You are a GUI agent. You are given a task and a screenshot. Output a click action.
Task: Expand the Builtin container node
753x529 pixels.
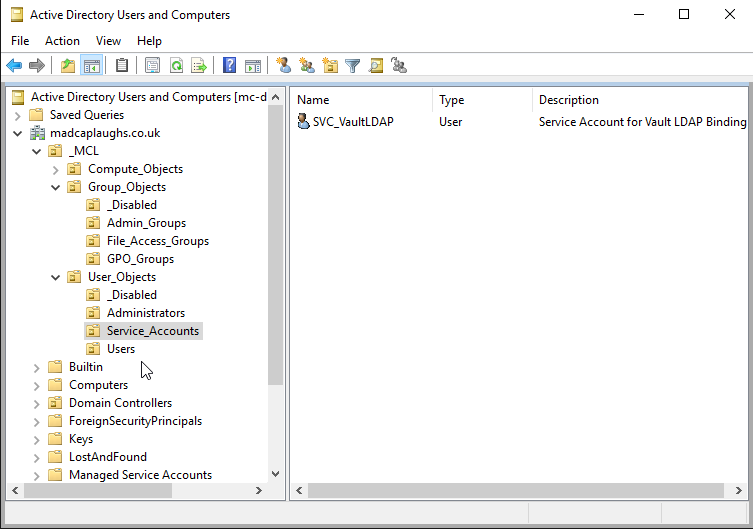click(x=37, y=367)
